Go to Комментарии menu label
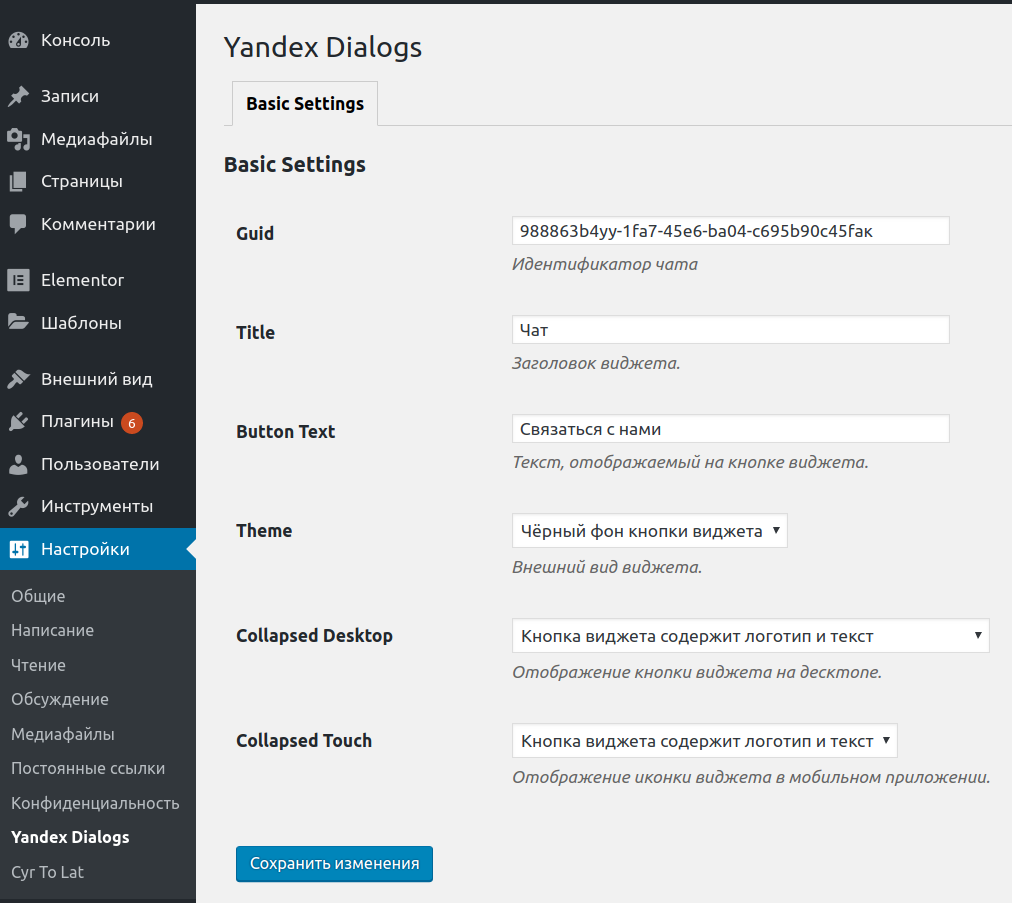The width and height of the screenshot is (1012, 903). [98, 224]
